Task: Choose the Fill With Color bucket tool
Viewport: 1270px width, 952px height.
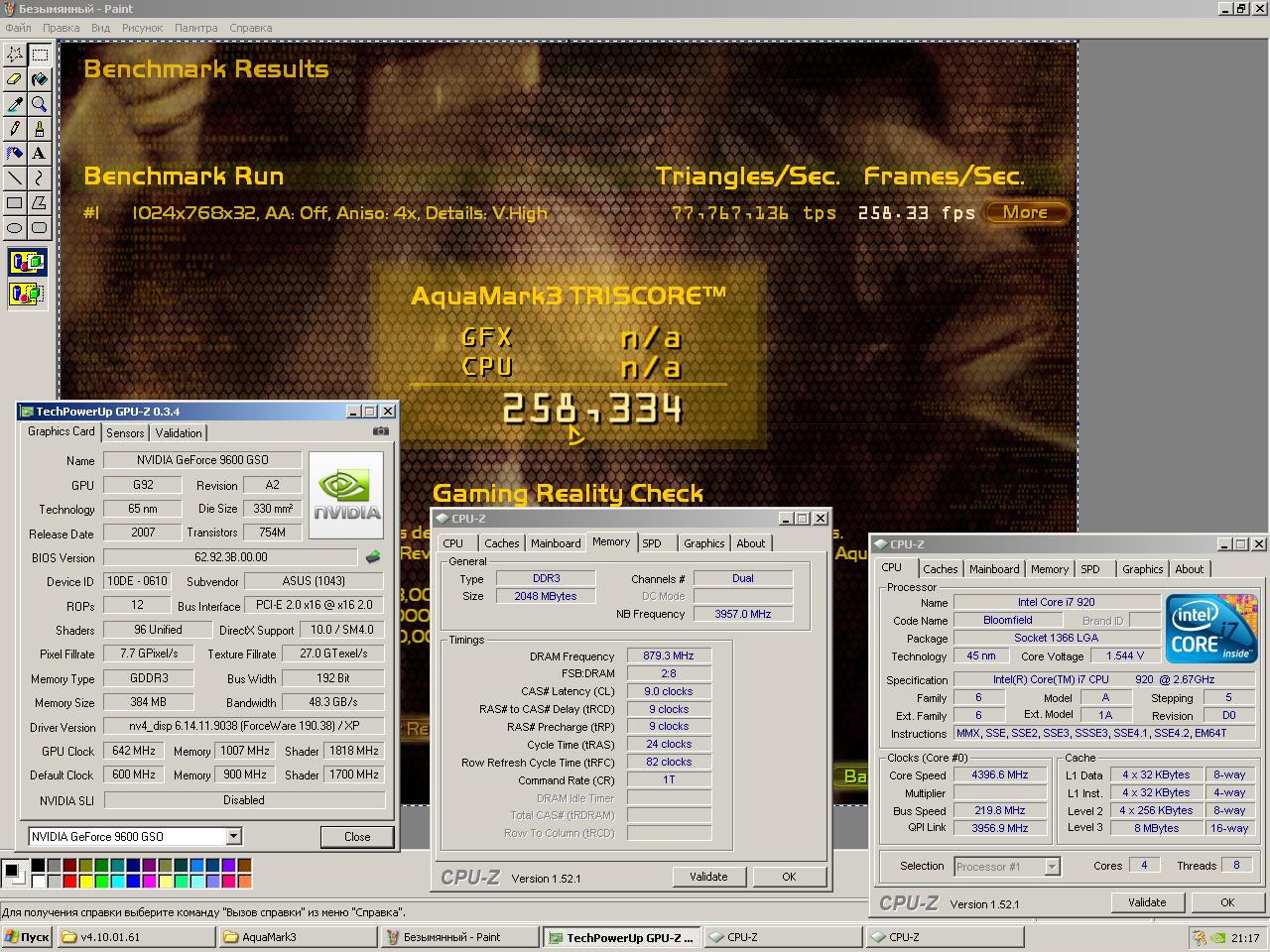Action: 40,79
